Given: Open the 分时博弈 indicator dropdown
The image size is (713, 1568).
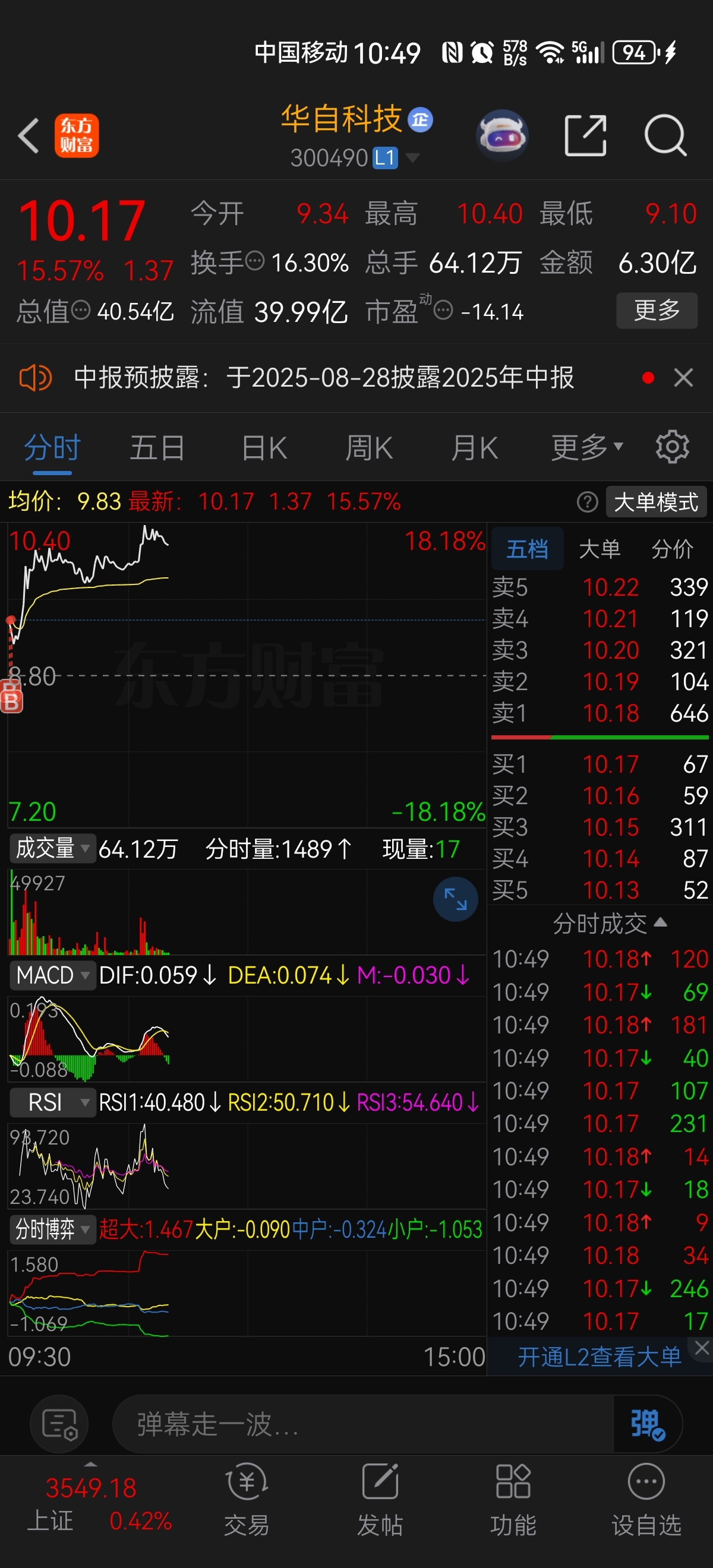Looking at the screenshot, I should pos(52,1229).
